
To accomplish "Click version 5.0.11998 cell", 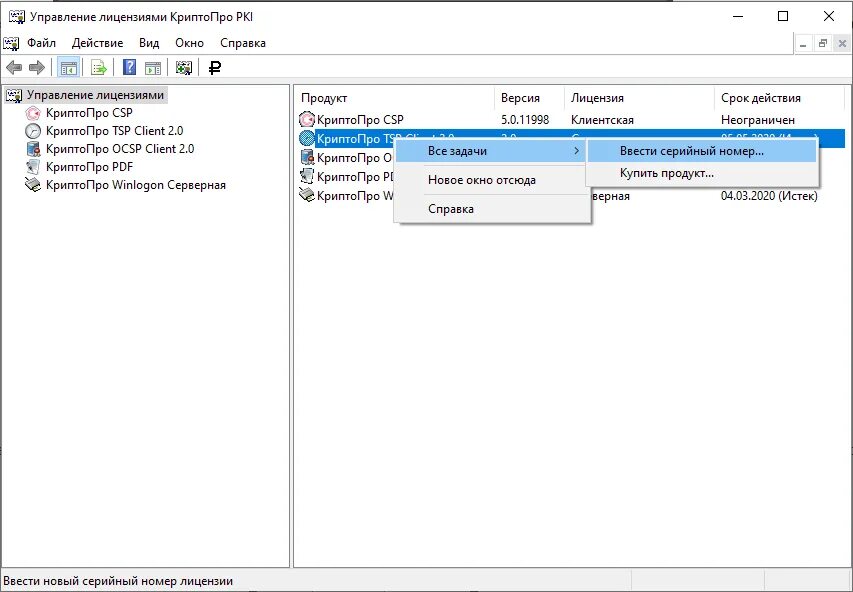I will coord(525,120).
